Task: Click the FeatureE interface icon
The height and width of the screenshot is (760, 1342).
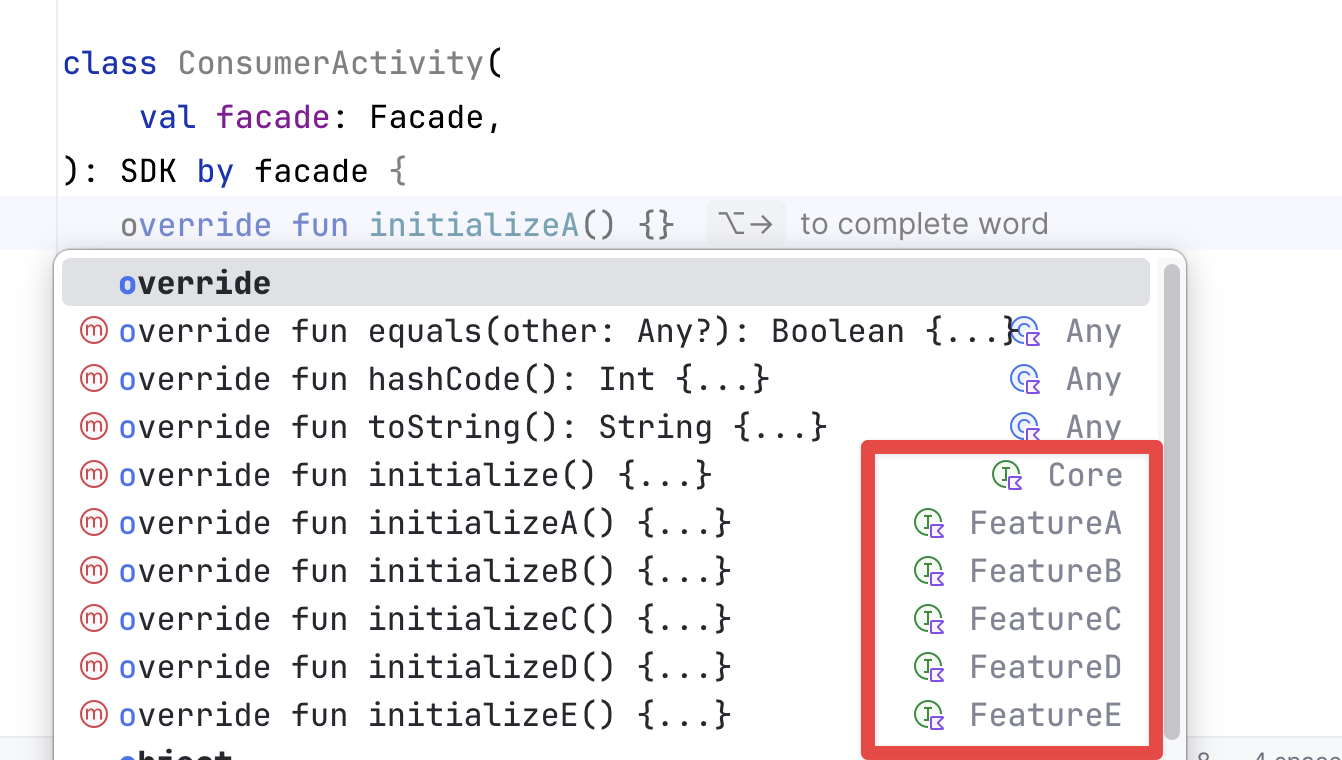Action: point(929,715)
